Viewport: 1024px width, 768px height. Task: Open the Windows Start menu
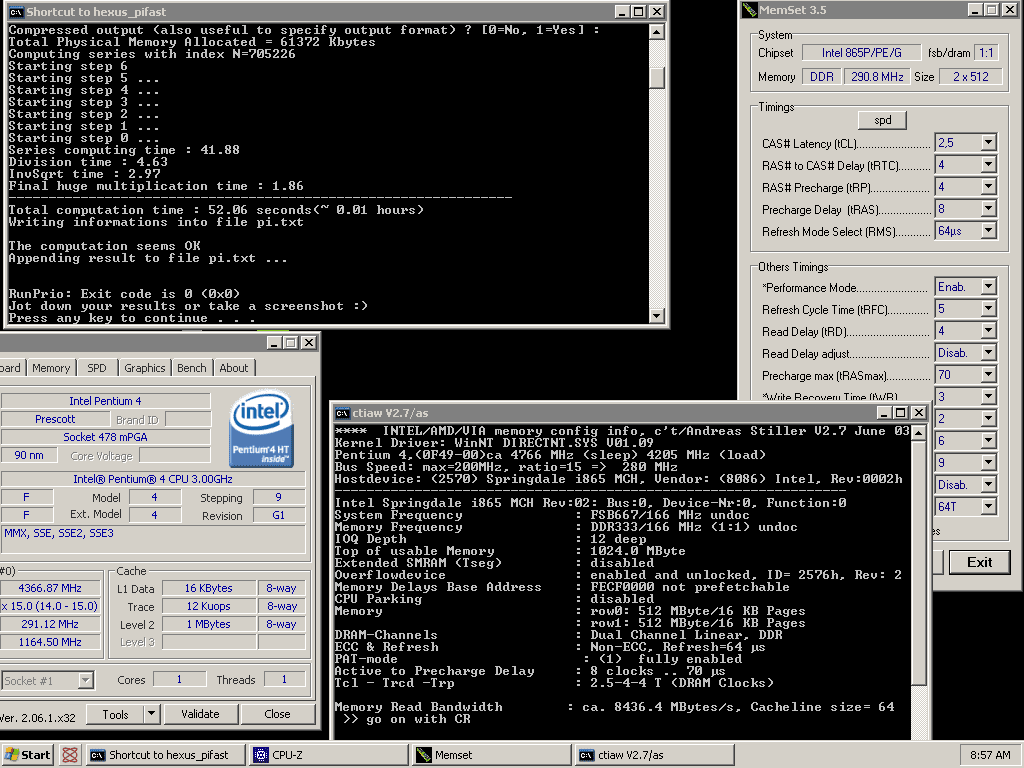27,755
